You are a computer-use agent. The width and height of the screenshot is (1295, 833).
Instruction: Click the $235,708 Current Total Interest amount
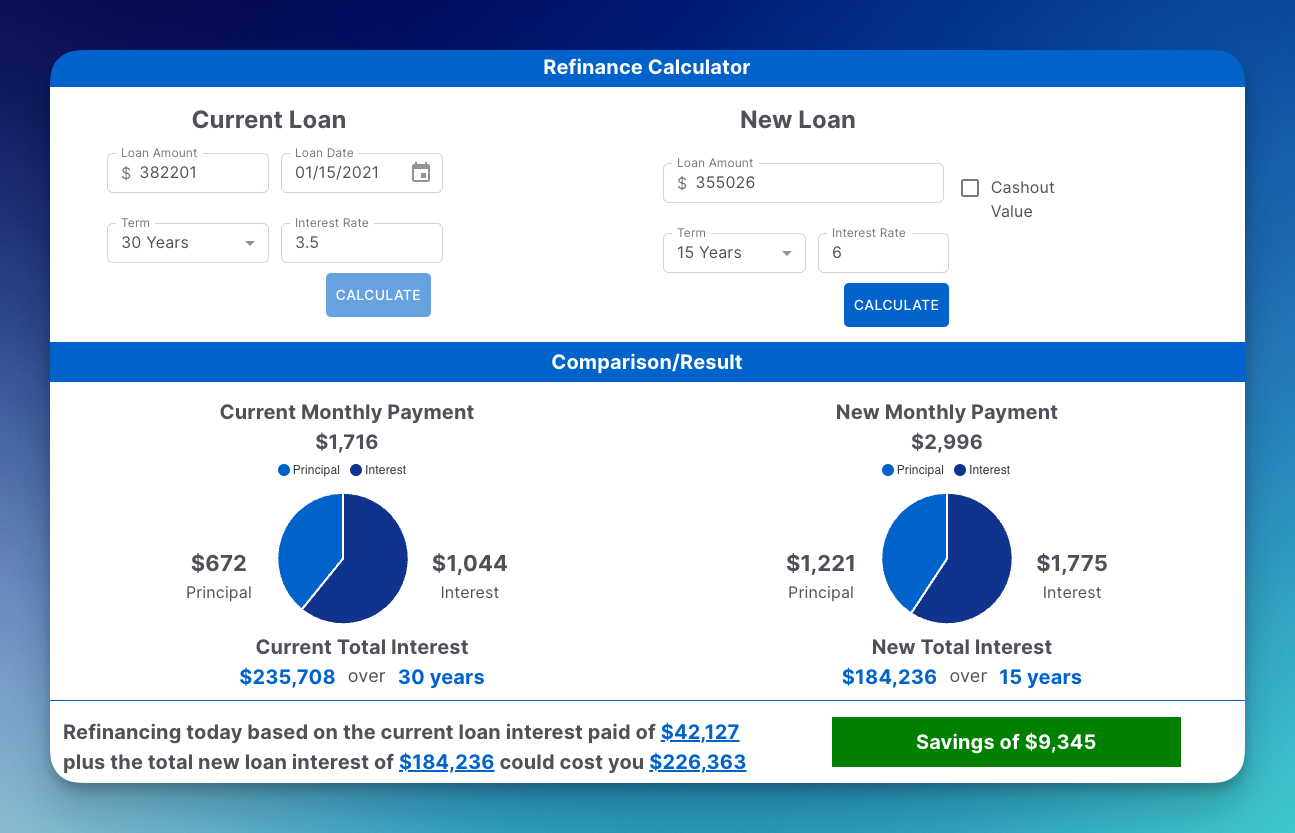(x=287, y=676)
